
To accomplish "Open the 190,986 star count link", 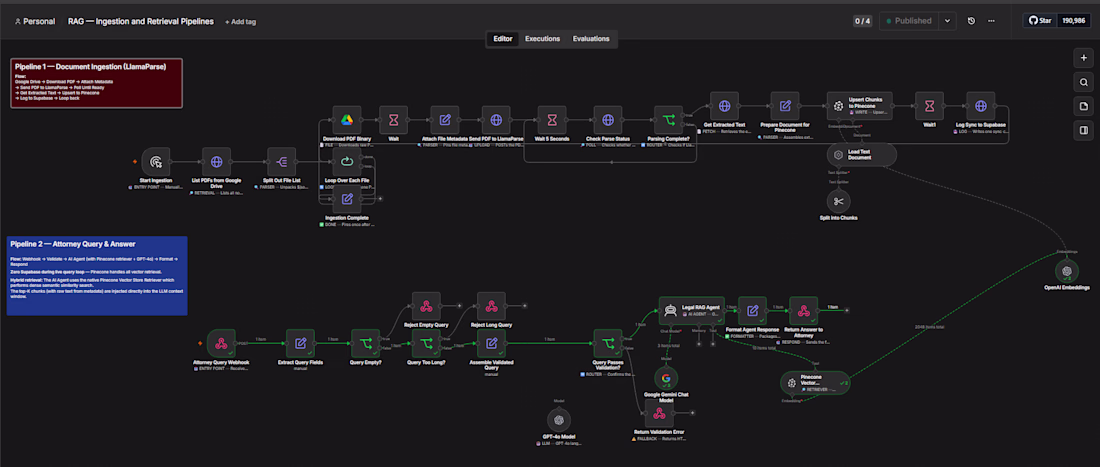I will point(1076,21).
